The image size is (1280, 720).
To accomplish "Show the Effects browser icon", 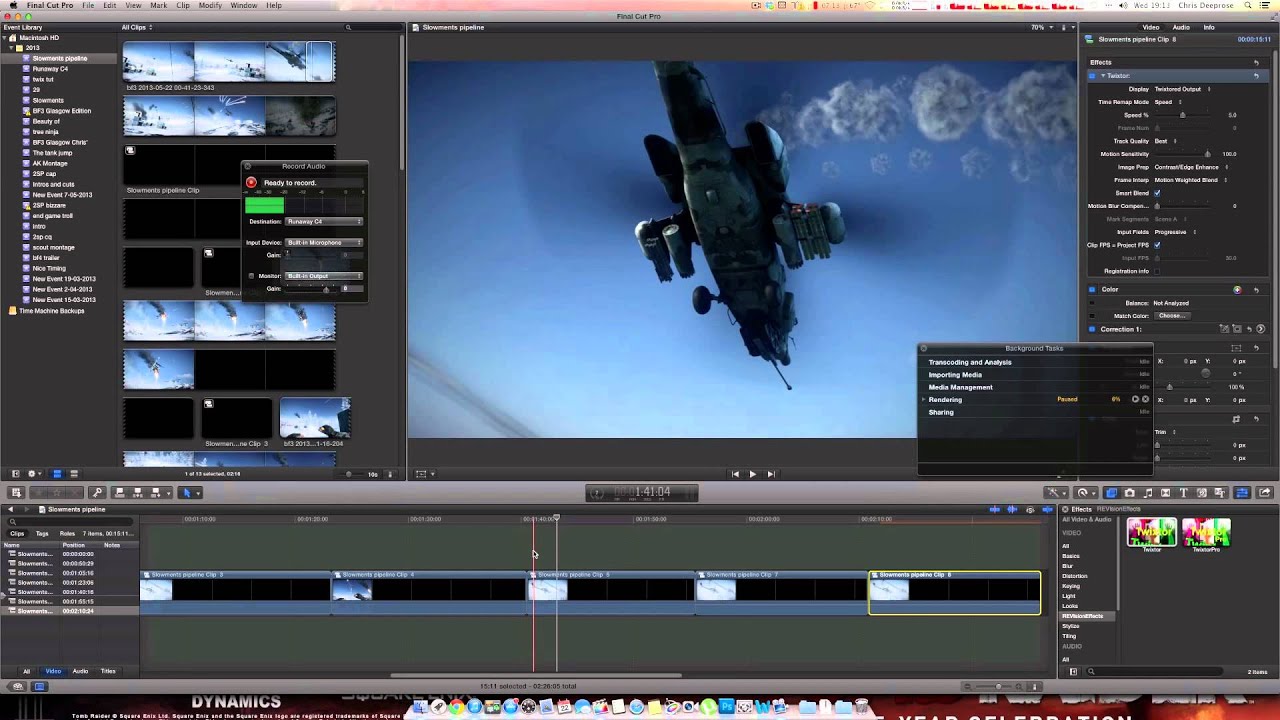I will click(x=1111, y=492).
